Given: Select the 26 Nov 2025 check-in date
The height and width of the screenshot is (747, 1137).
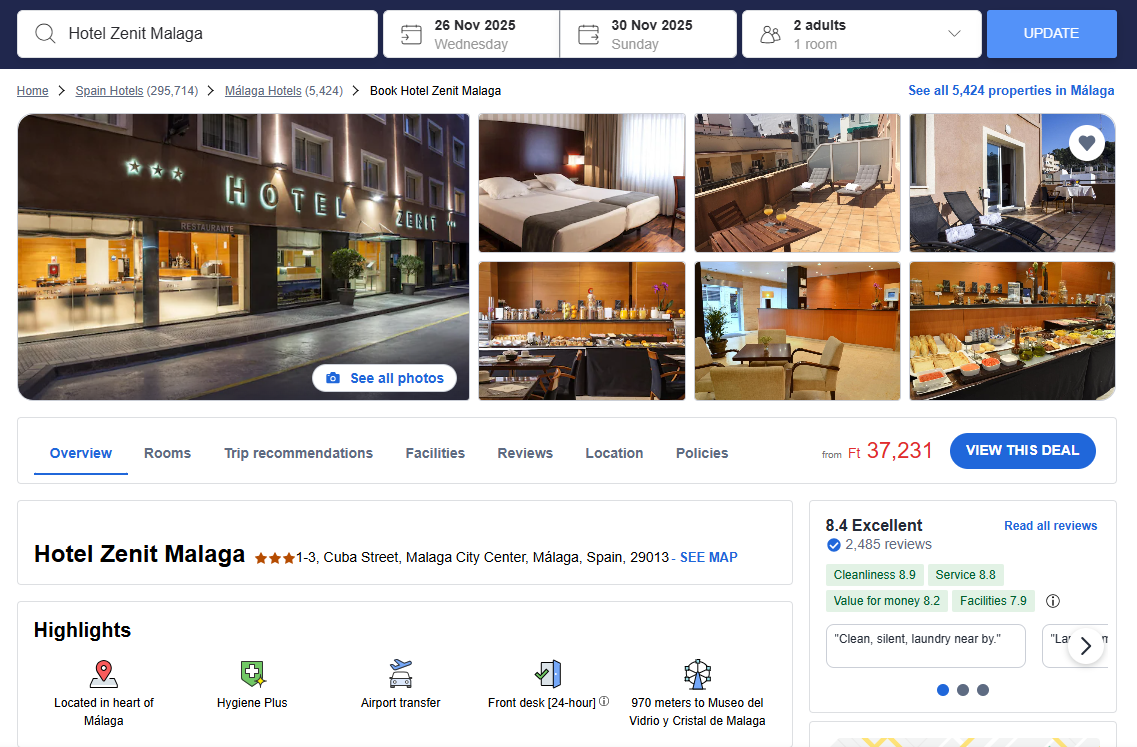Looking at the screenshot, I should click(x=471, y=34).
